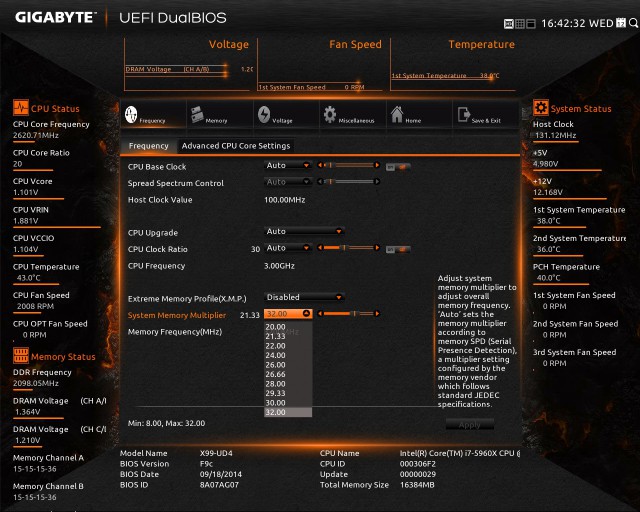Open the Extreme Memory Profile Disabled dropdown
This screenshot has height=512, width=640.
tap(304, 297)
